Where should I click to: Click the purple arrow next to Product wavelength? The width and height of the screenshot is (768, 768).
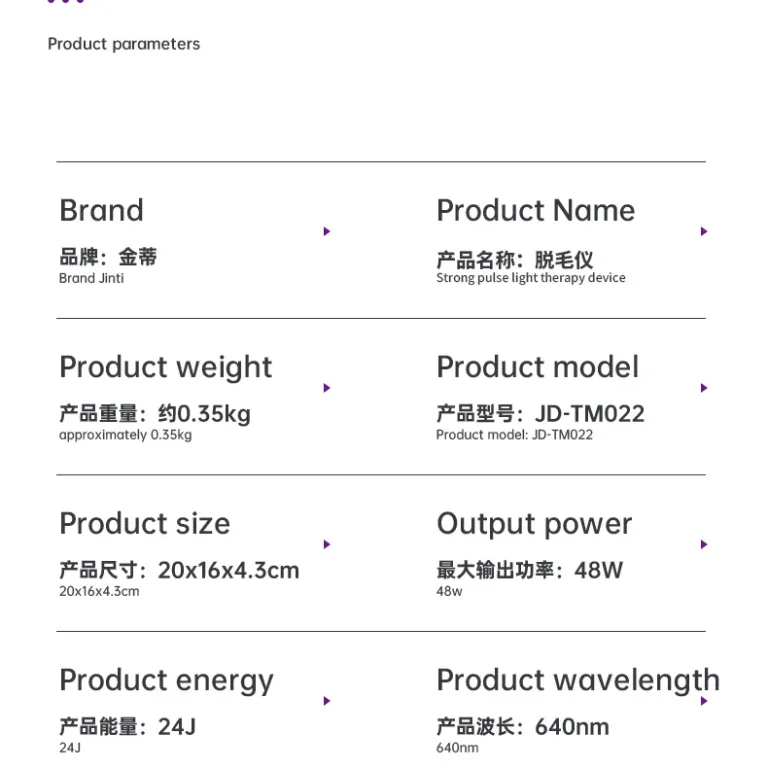(704, 701)
